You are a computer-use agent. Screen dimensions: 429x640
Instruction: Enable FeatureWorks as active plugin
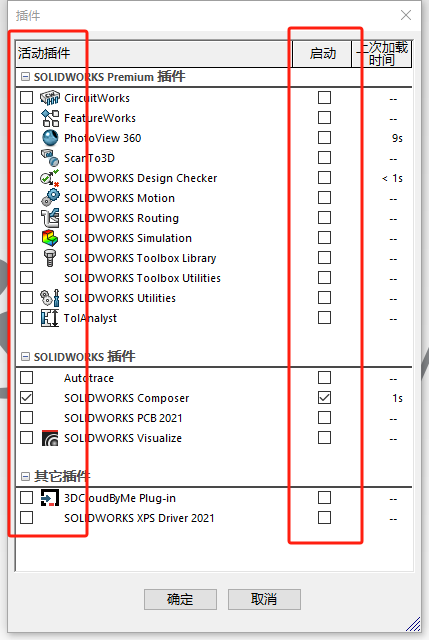pos(27,118)
